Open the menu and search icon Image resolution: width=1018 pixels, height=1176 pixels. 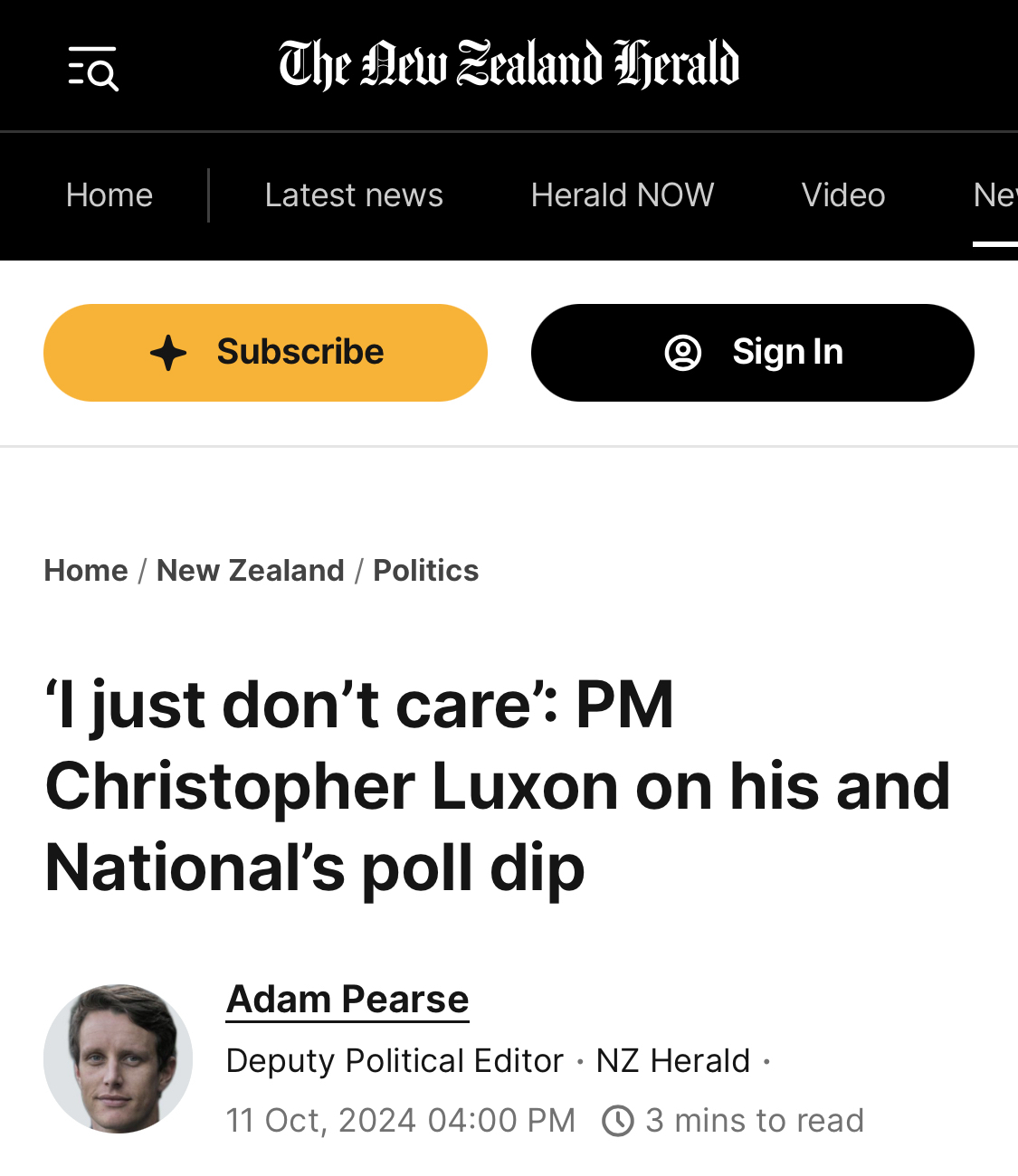93,68
